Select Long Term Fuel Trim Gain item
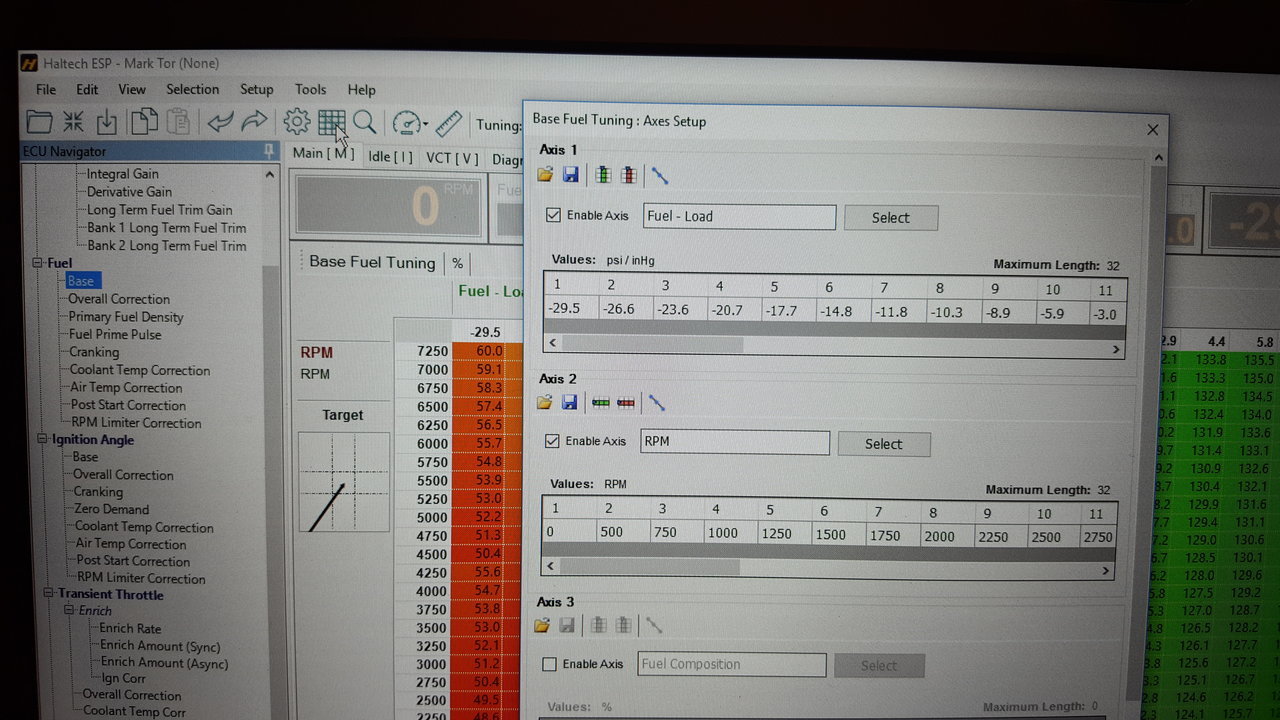The image size is (1280, 720). 159,210
